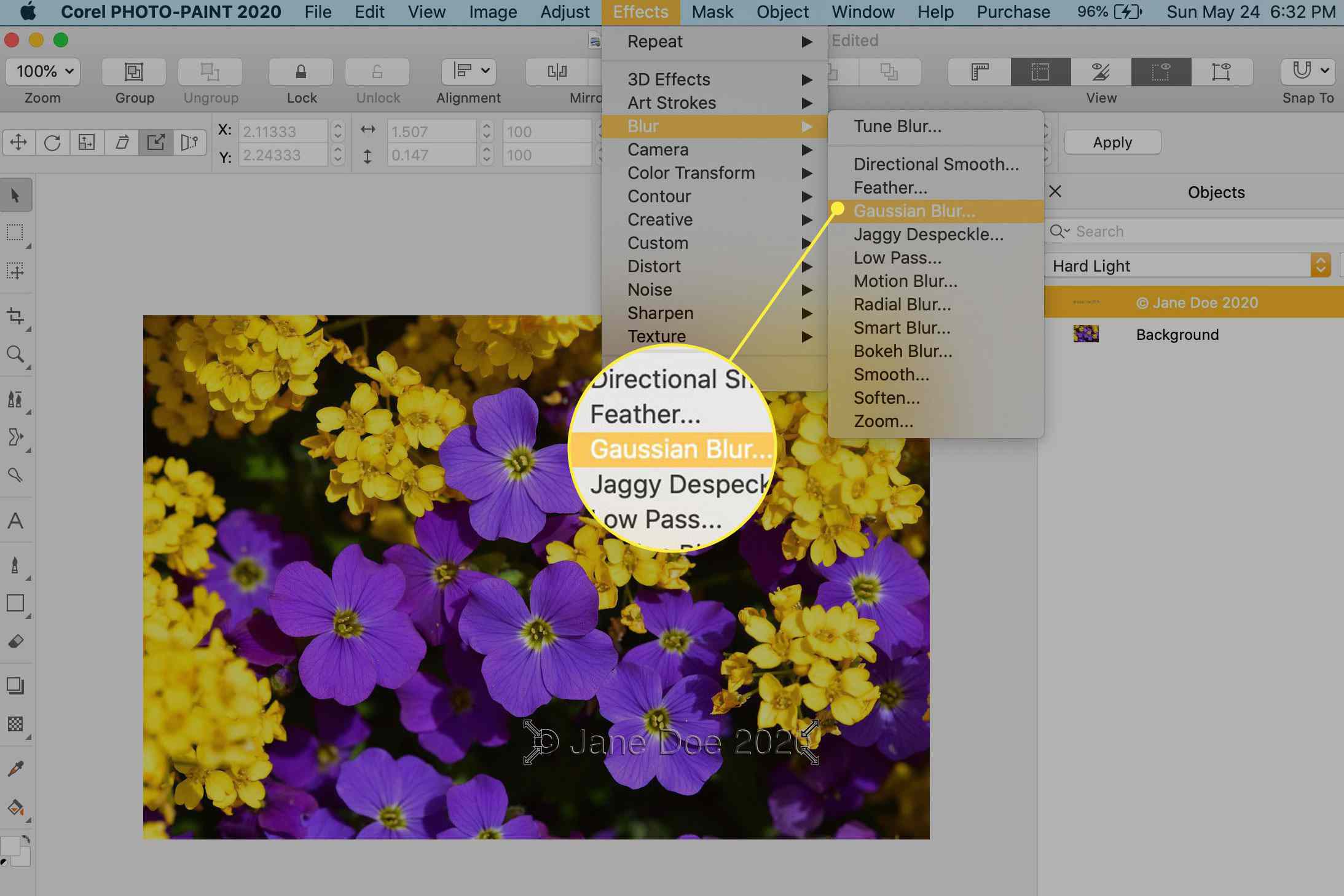Select the Transparency checkerboard tool
Image resolution: width=1344 pixels, height=896 pixels.
(15, 724)
